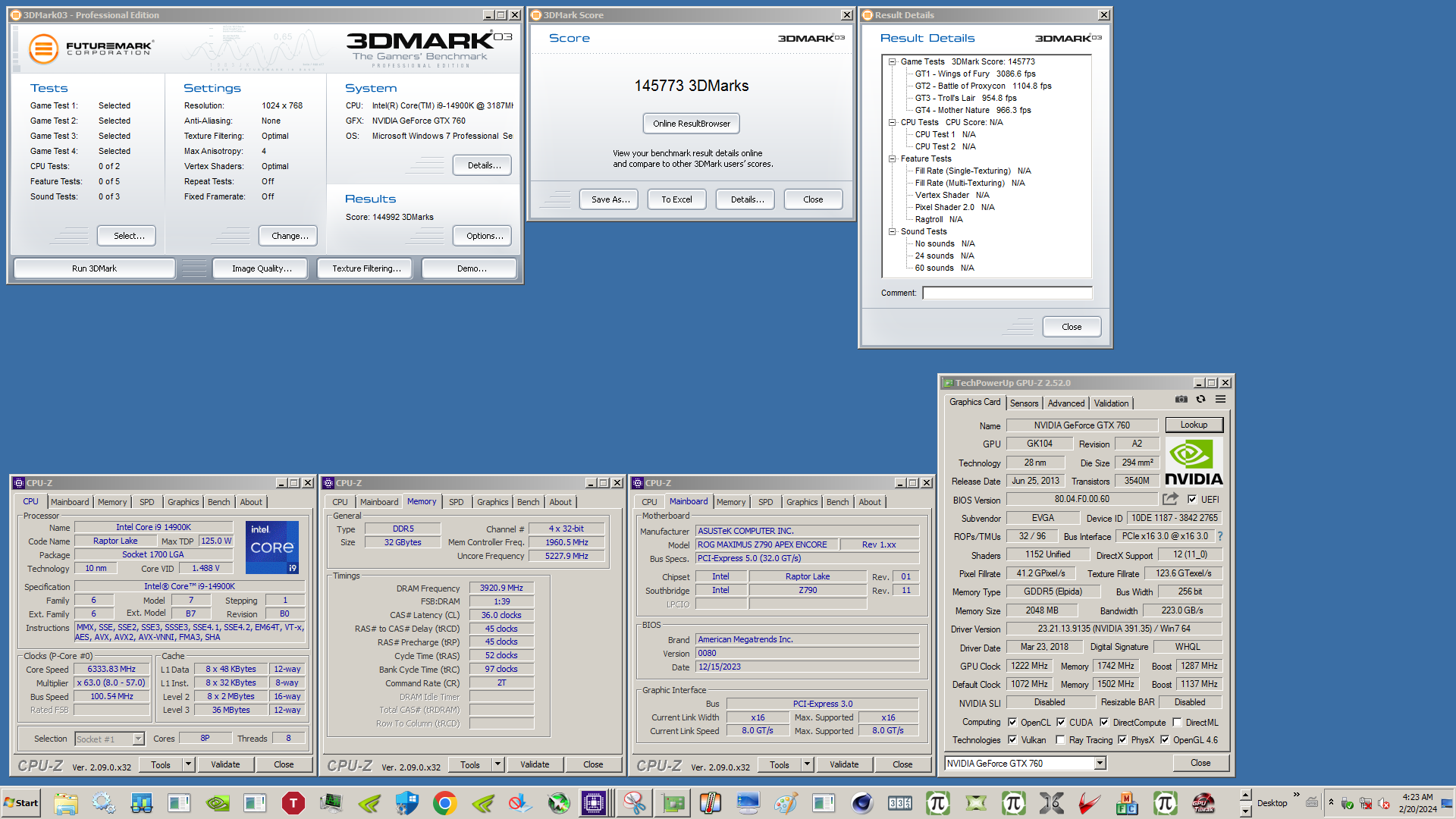Open Windows Explorer from the taskbar folder icon
1456x819 pixels.
[66, 803]
